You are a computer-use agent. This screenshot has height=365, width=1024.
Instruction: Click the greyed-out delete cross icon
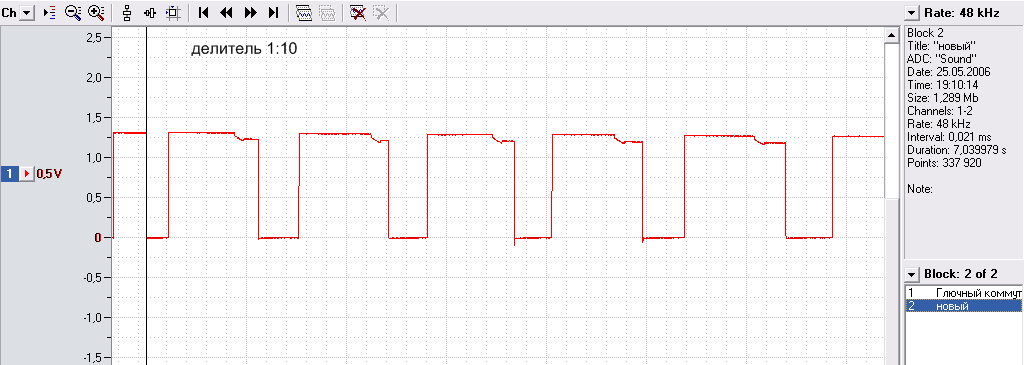tap(381, 12)
